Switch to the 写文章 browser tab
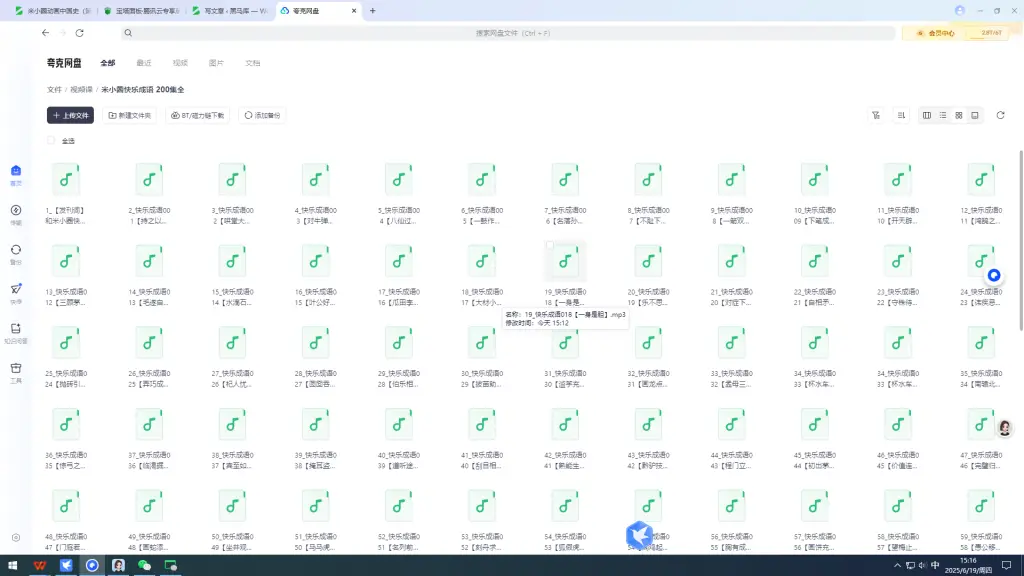The width and height of the screenshot is (1024, 576). tap(230, 10)
